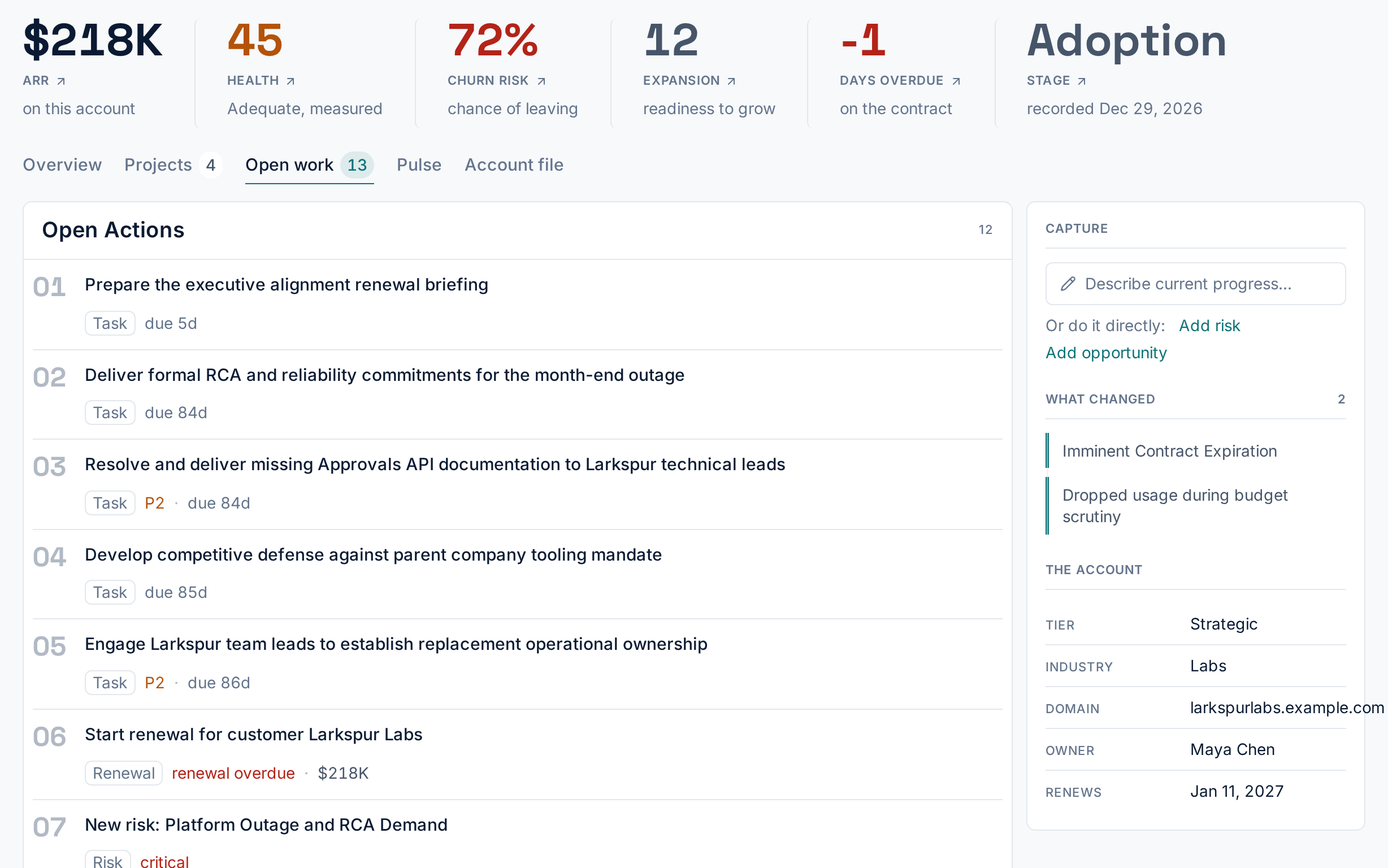Open the STAGE arrow icon
The width and height of the screenshot is (1388, 868).
[x=1082, y=81]
